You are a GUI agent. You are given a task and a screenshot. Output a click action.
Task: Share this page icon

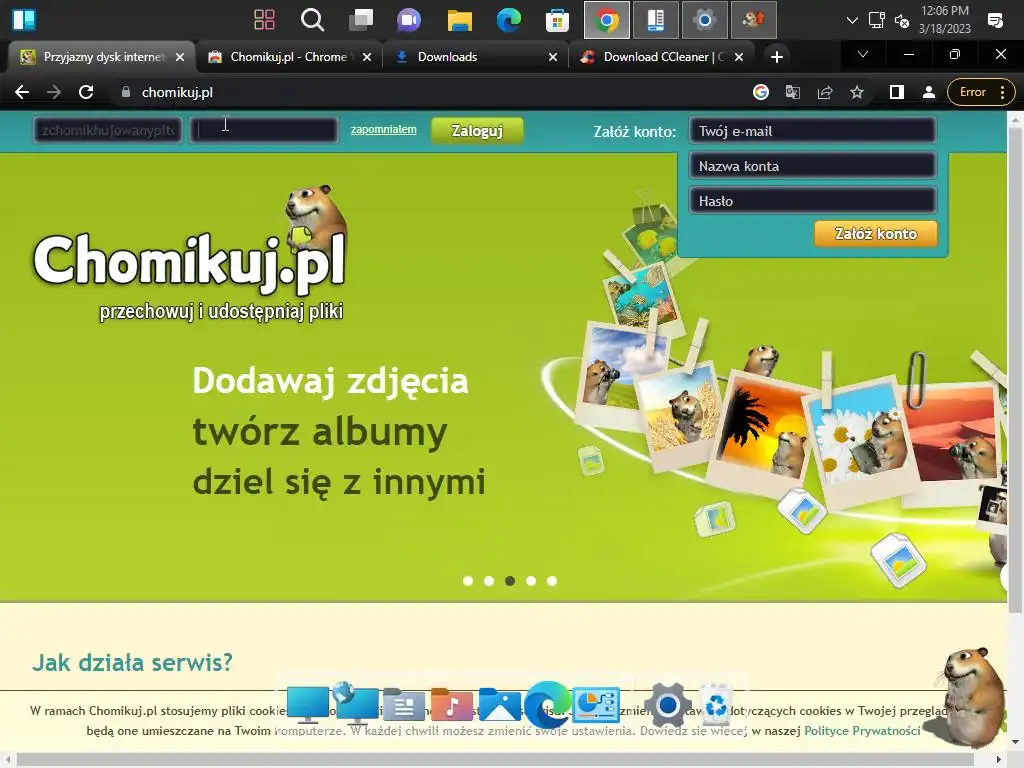(825, 92)
